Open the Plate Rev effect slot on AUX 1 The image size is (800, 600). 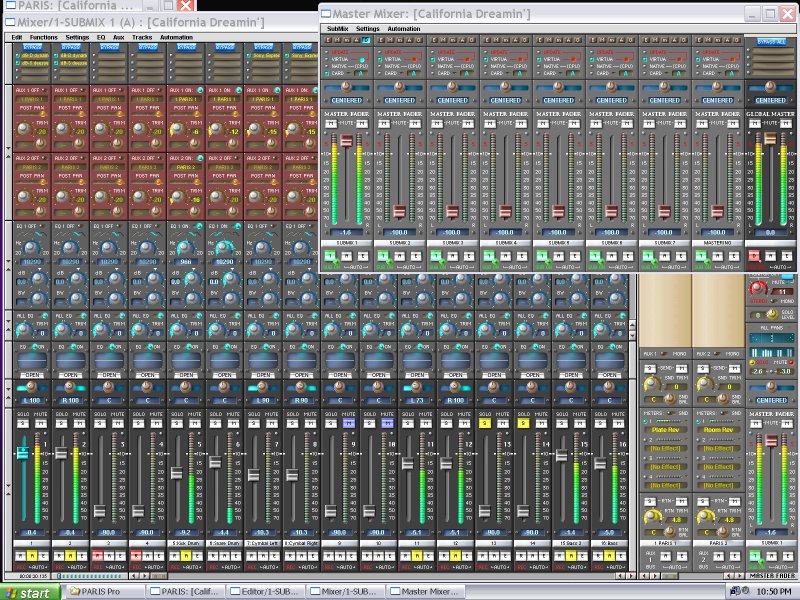click(666, 430)
